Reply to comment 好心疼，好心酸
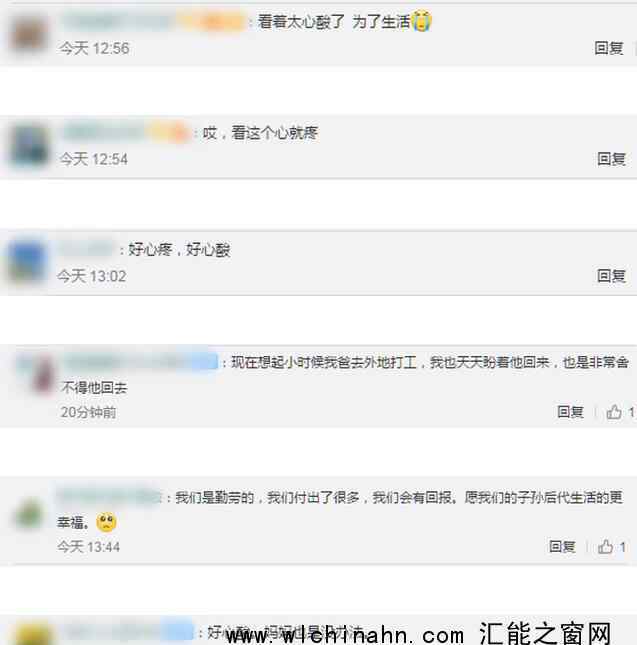This screenshot has width=637, height=645. [x=612, y=276]
